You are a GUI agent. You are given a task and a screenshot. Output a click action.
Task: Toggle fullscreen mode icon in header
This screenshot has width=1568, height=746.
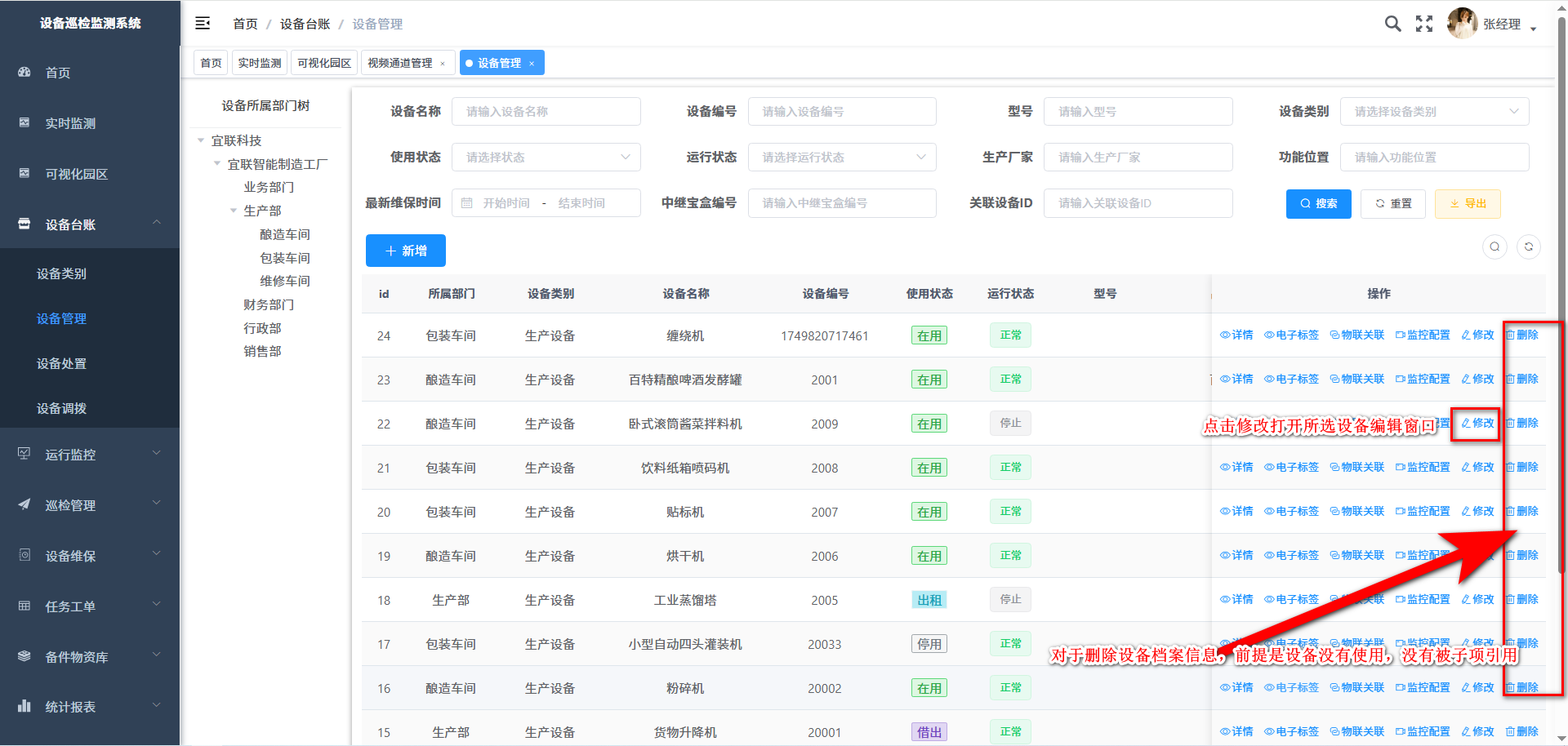(x=1424, y=24)
